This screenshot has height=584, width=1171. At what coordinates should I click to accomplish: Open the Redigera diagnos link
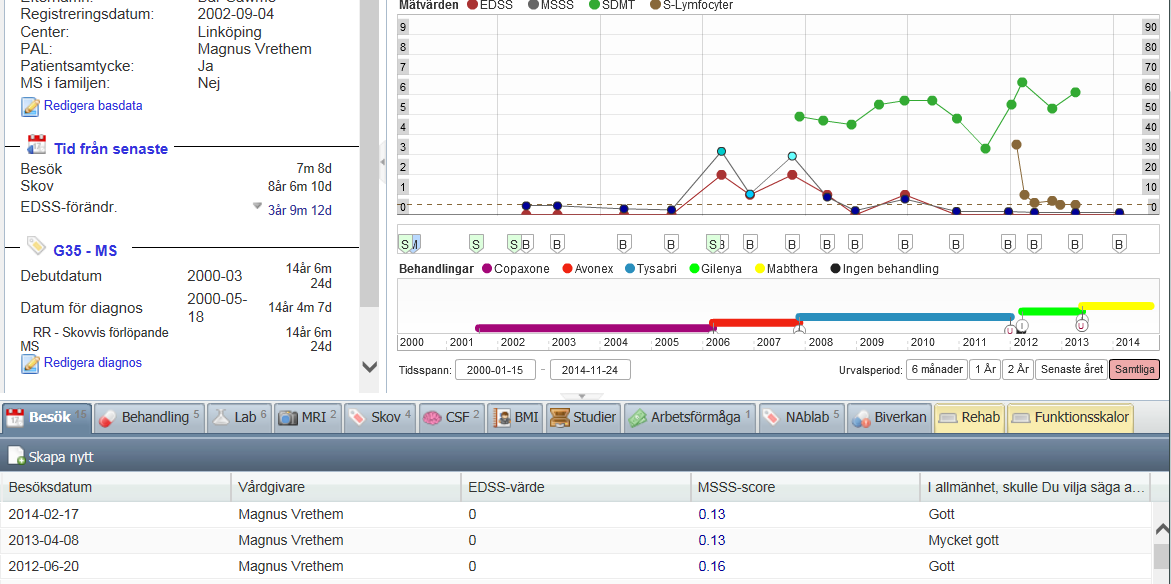[93, 363]
